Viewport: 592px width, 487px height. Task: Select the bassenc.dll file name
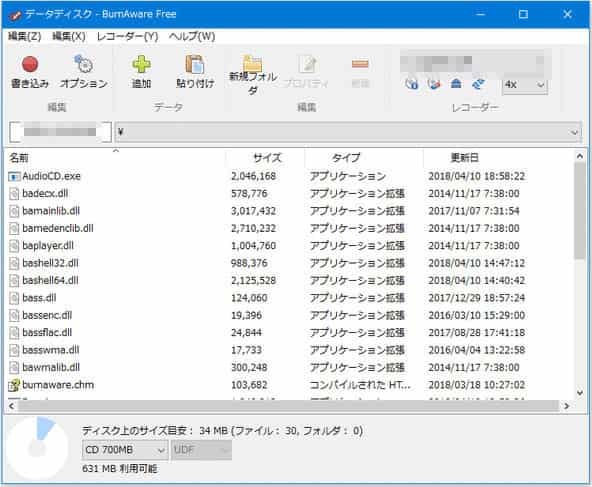(x=47, y=315)
